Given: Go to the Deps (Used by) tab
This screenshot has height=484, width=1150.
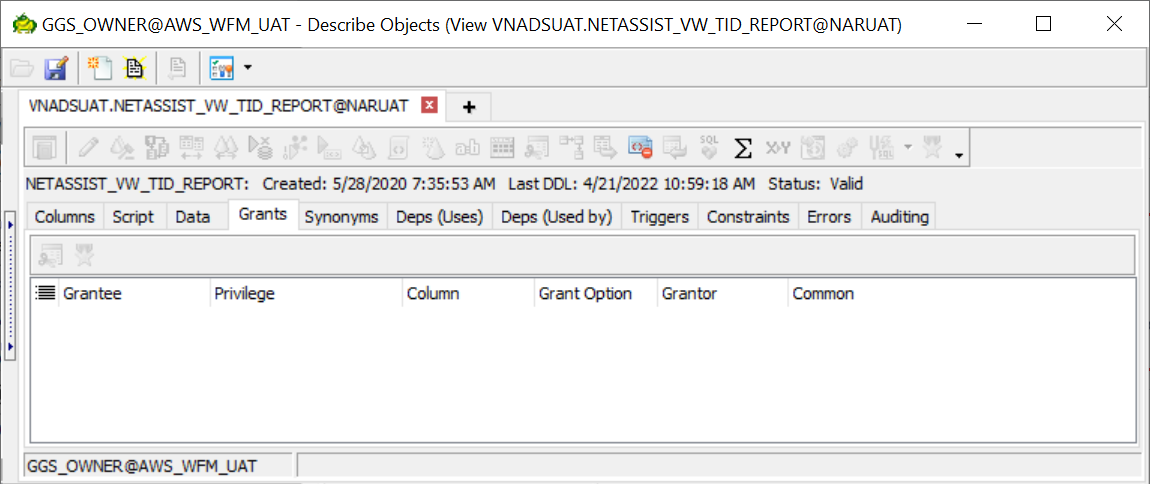Looking at the screenshot, I should 556,217.
